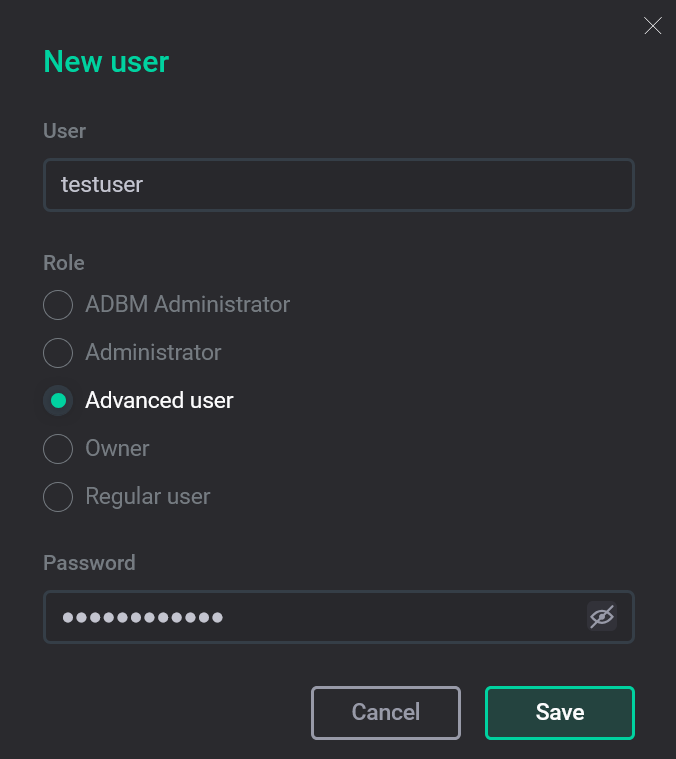Save the new user
676x759 pixels.
(560, 712)
